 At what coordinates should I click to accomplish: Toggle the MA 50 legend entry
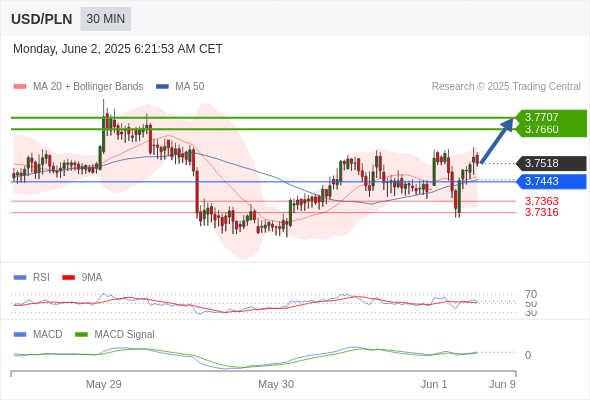[180, 87]
